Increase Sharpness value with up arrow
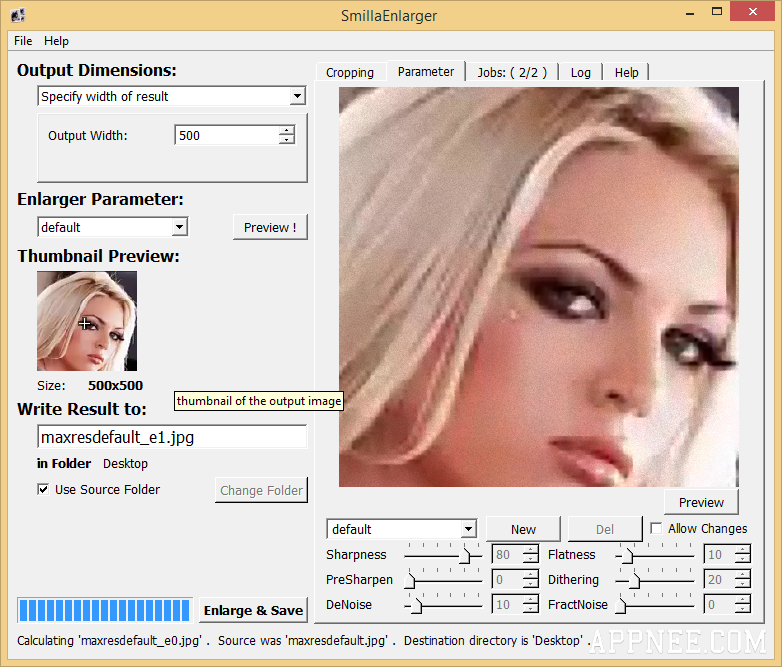The width and height of the screenshot is (782, 667). point(531,550)
